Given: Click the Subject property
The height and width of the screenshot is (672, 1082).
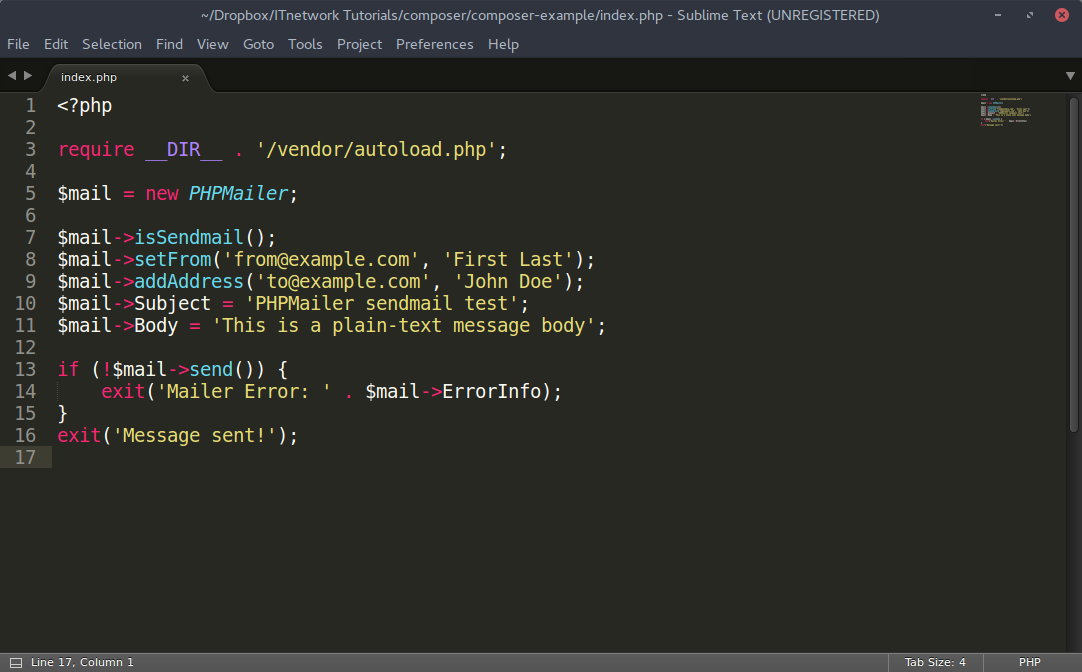Looking at the screenshot, I should [173, 304].
